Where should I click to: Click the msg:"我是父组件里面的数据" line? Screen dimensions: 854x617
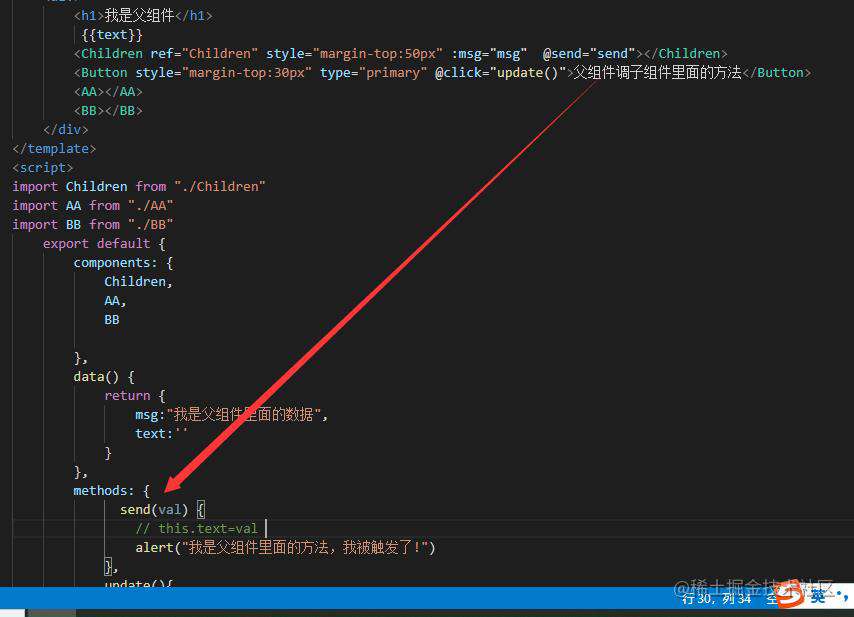(231, 415)
